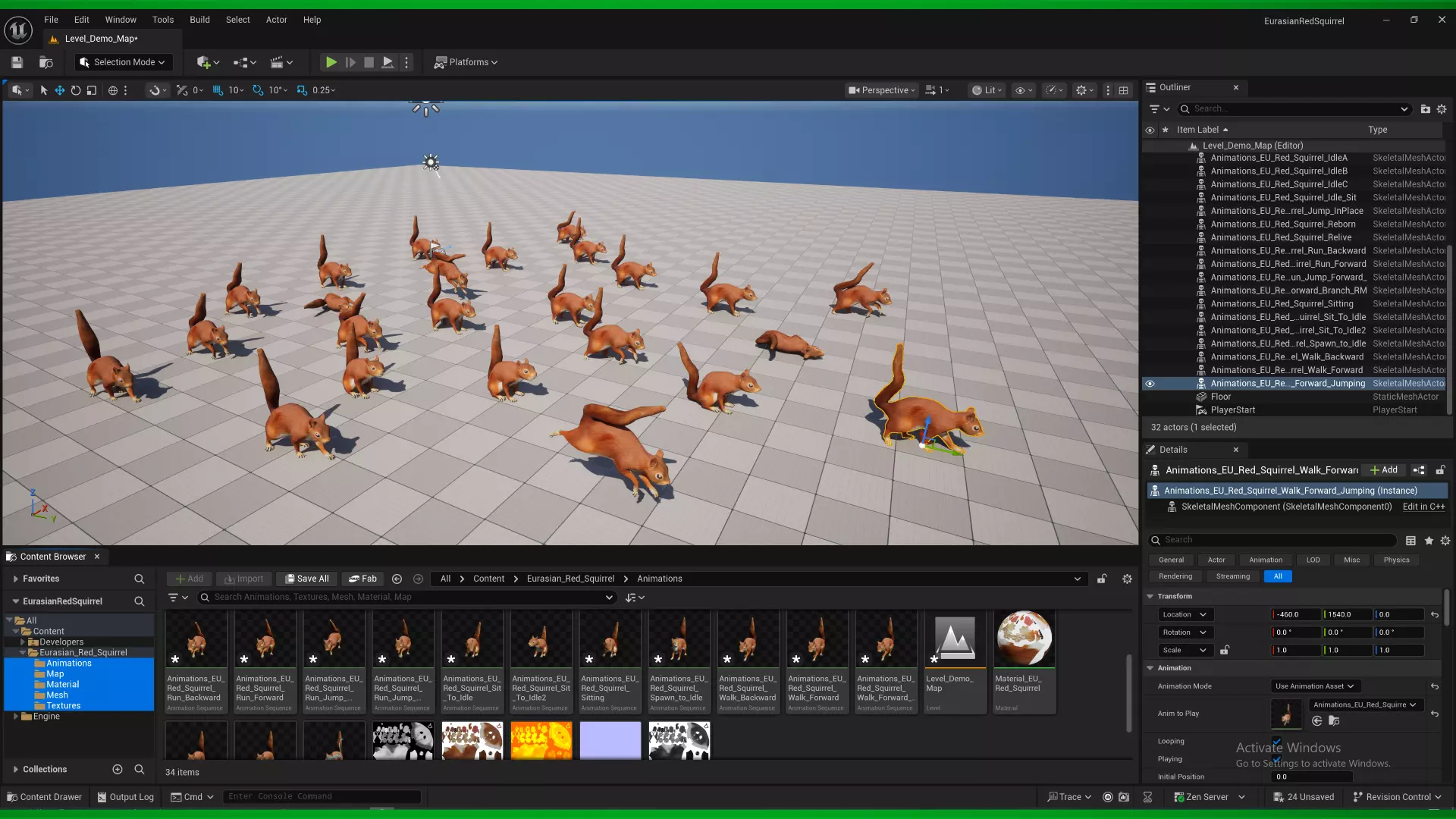Activate the Rotate gizmo tool
The height and width of the screenshot is (819, 1456).
[x=75, y=90]
